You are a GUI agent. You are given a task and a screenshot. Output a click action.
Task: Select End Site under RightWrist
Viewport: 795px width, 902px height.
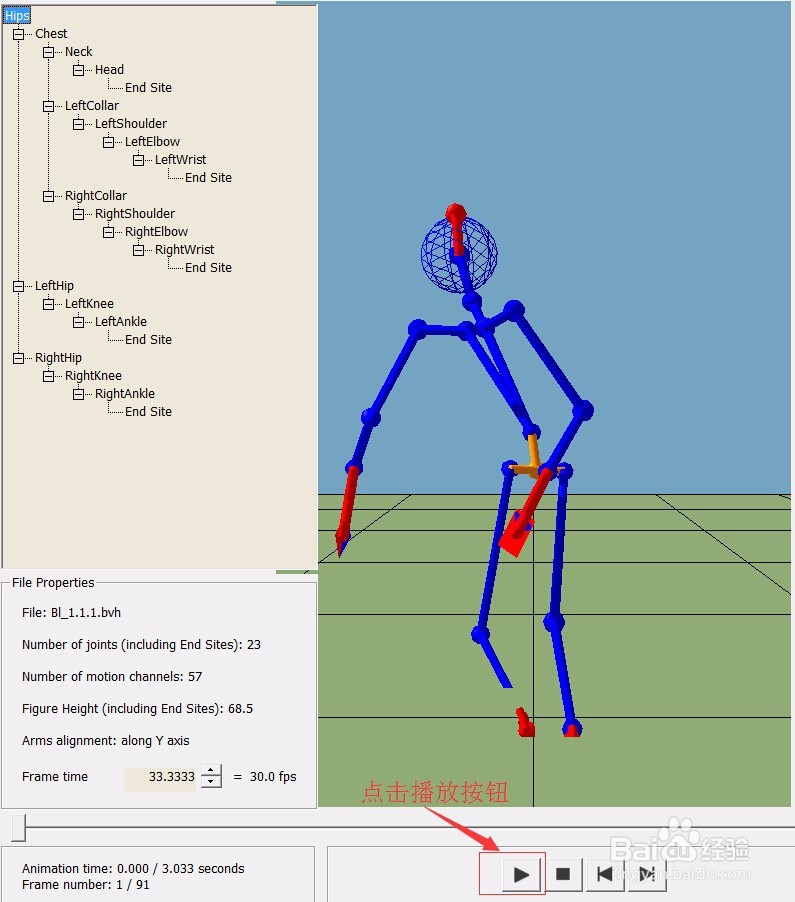pos(208,267)
